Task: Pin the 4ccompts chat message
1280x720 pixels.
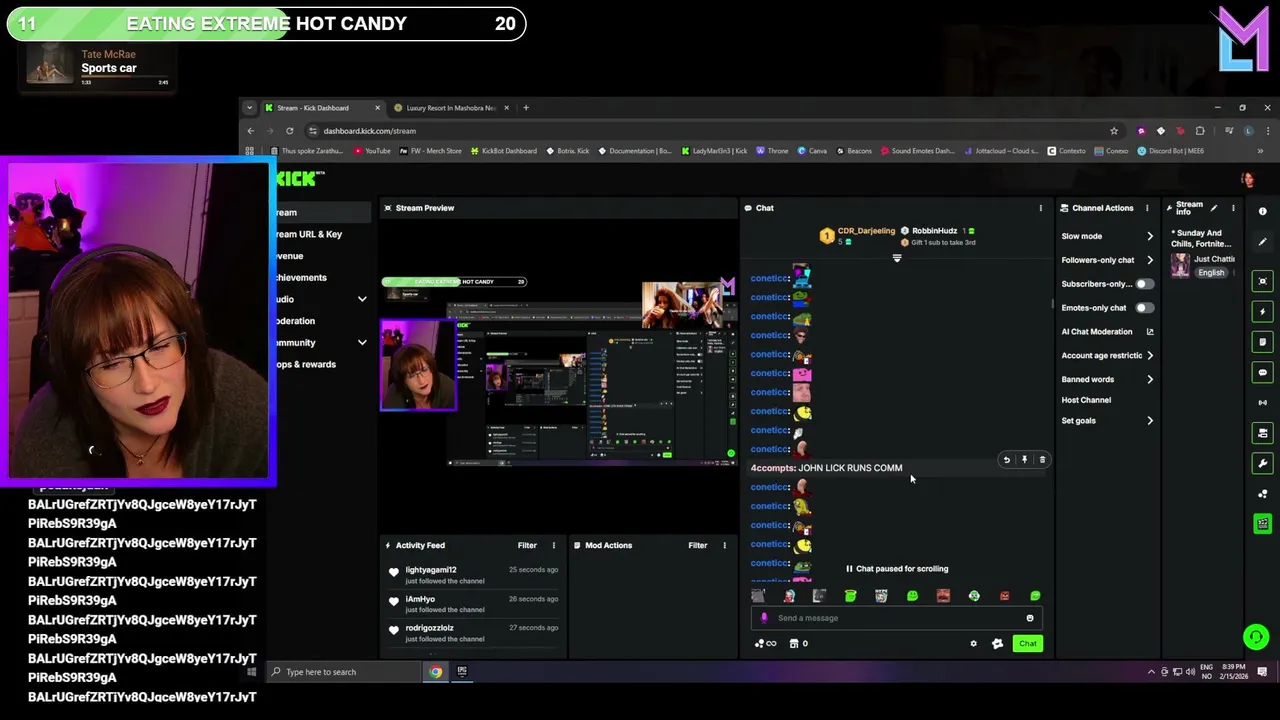Action: point(1024,460)
